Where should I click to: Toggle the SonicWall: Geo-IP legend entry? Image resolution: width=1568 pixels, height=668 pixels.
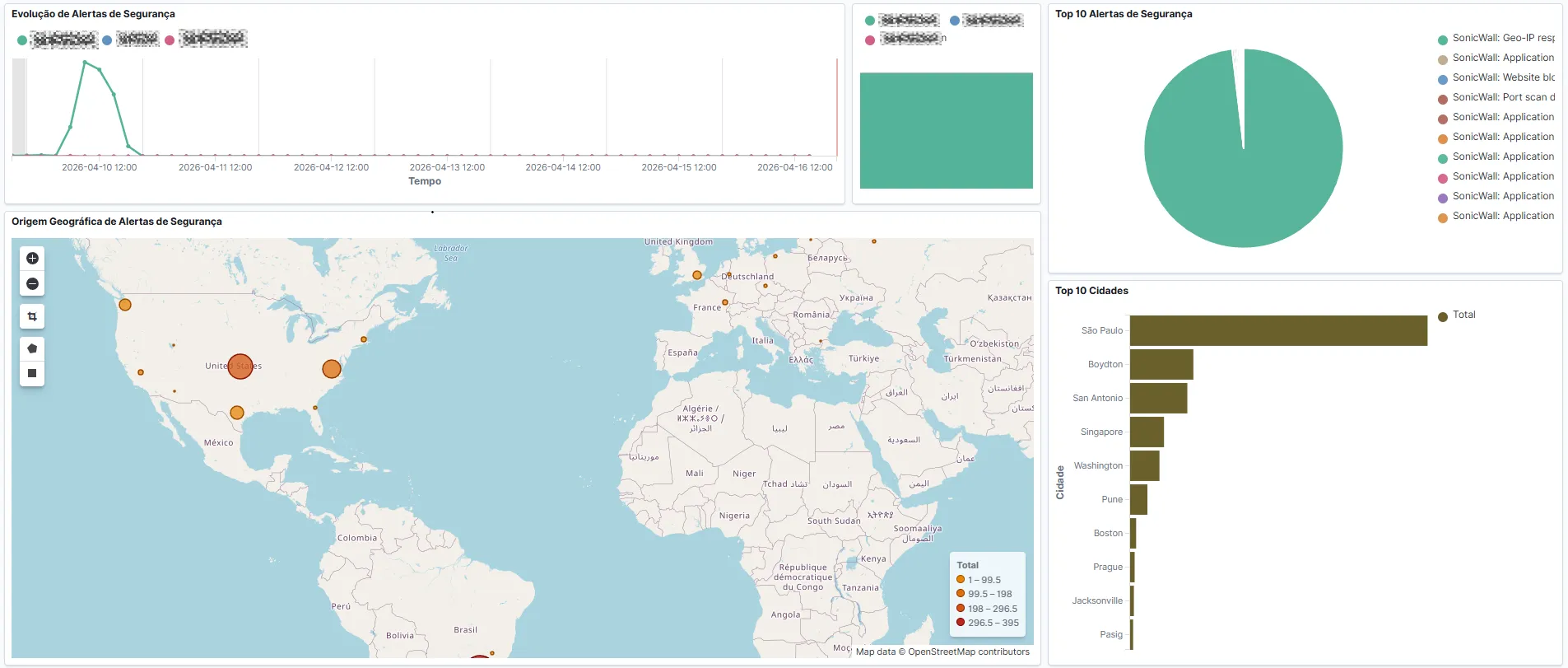pyautogui.click(x=1496, y=39)
